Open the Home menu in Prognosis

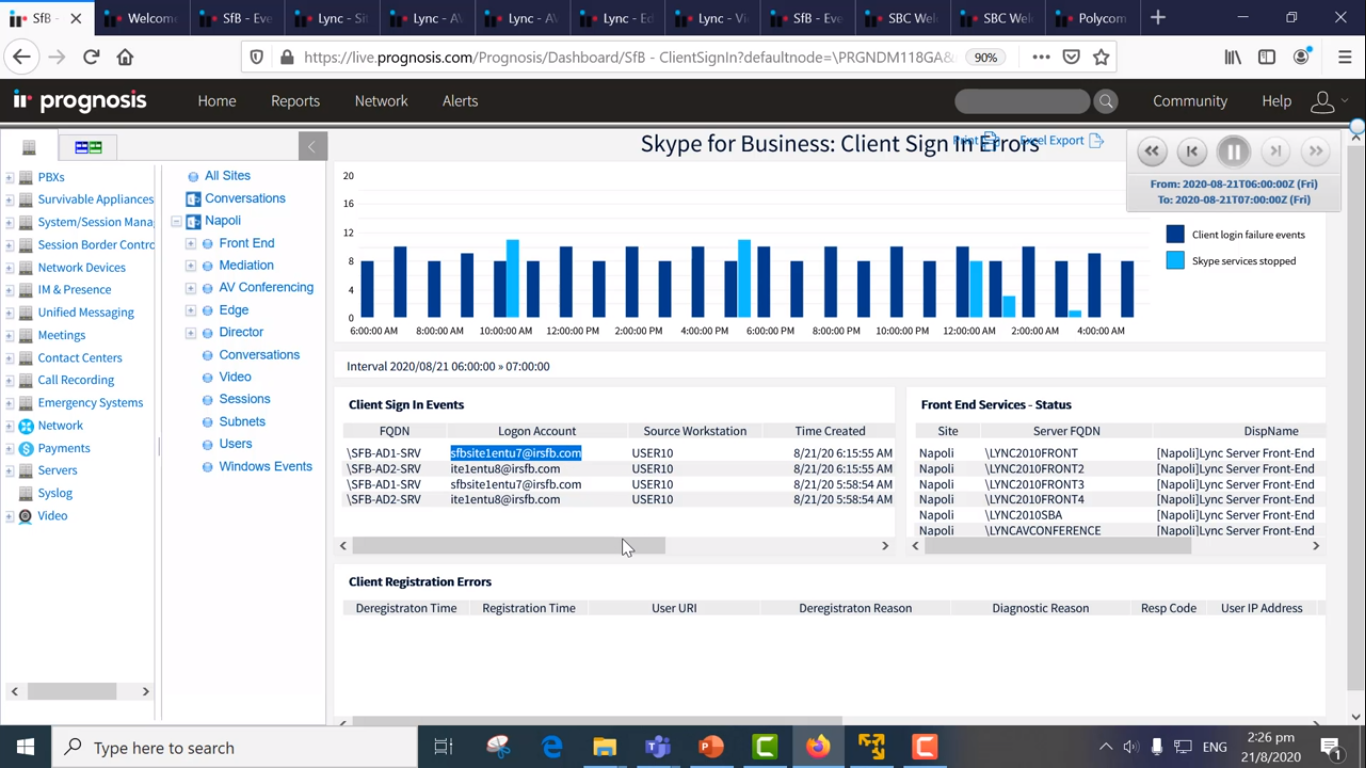217,101
